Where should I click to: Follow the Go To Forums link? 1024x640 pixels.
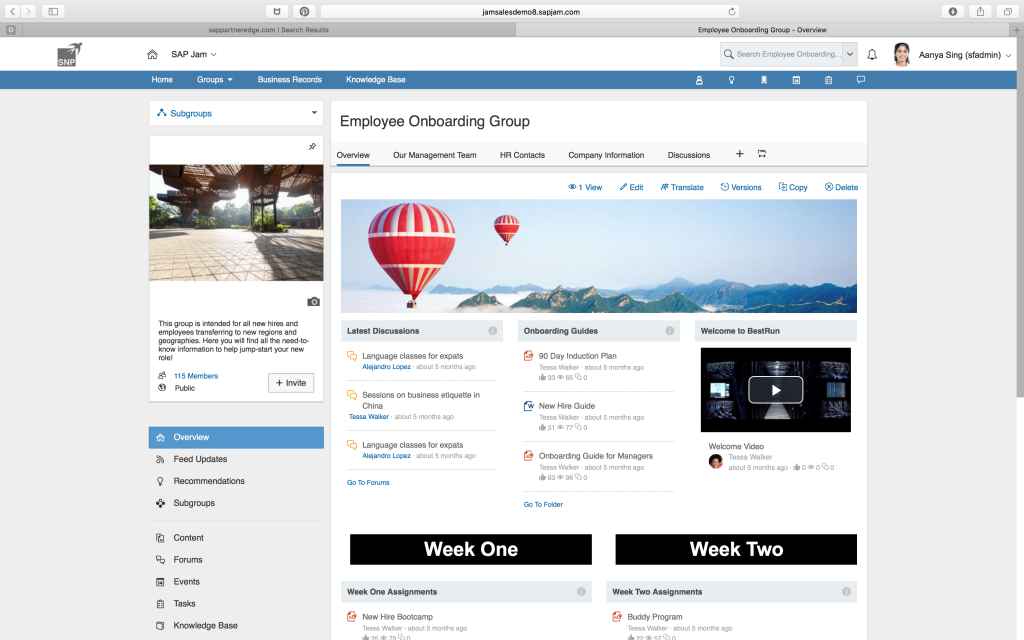point(368,483)
